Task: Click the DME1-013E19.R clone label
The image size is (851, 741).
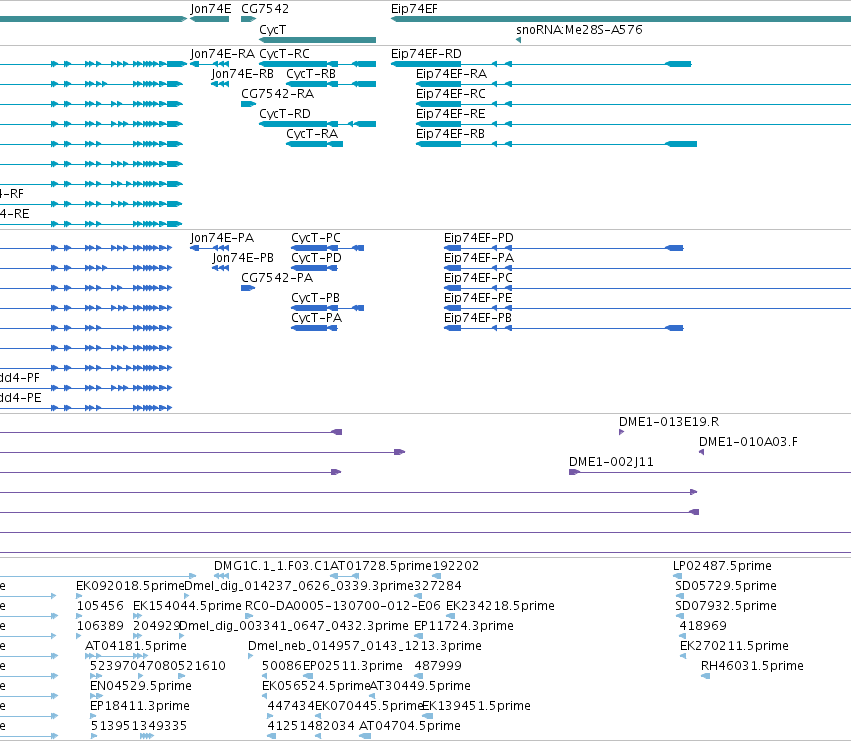Action: coord(669,422)
